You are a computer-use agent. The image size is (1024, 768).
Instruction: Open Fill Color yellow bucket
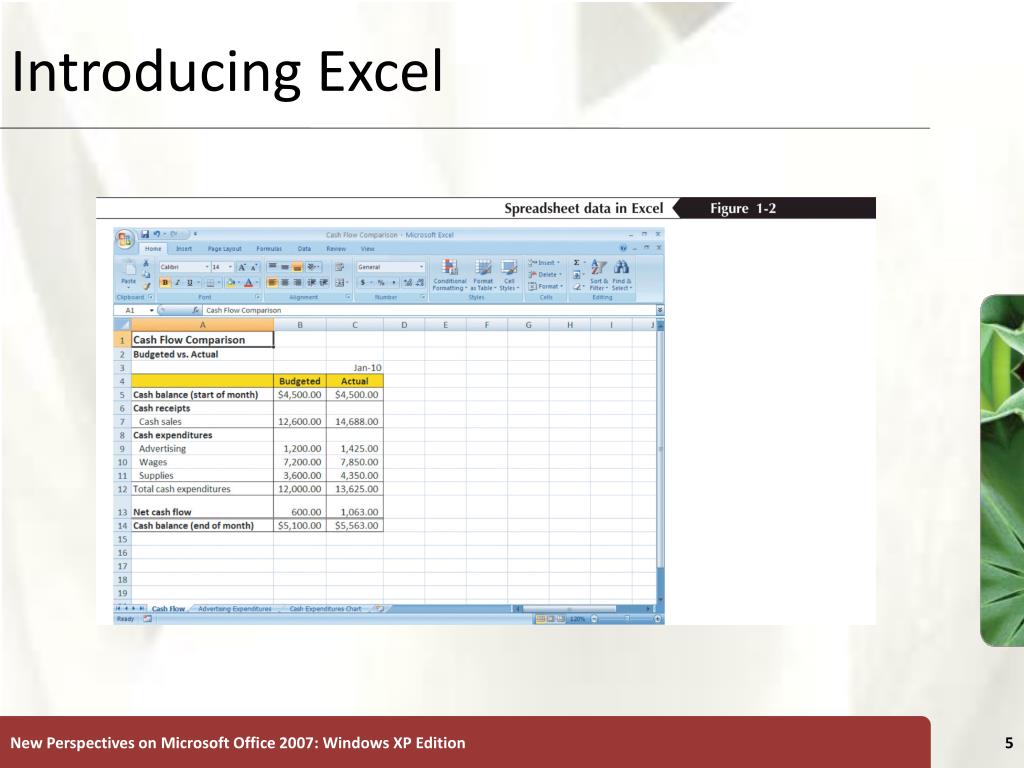pos(231,283)
